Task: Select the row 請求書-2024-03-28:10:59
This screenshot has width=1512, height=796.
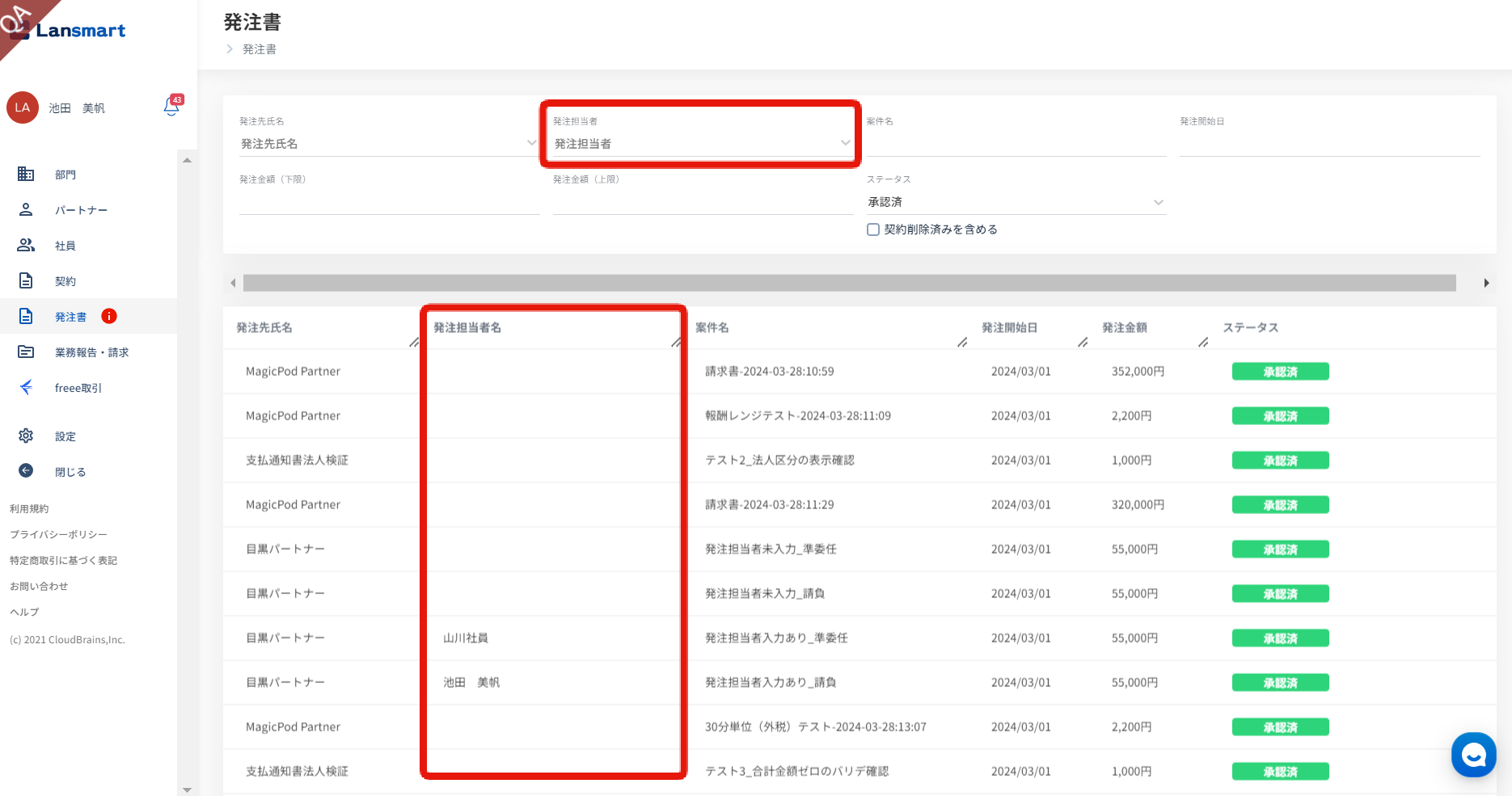Action: [859, 372]
